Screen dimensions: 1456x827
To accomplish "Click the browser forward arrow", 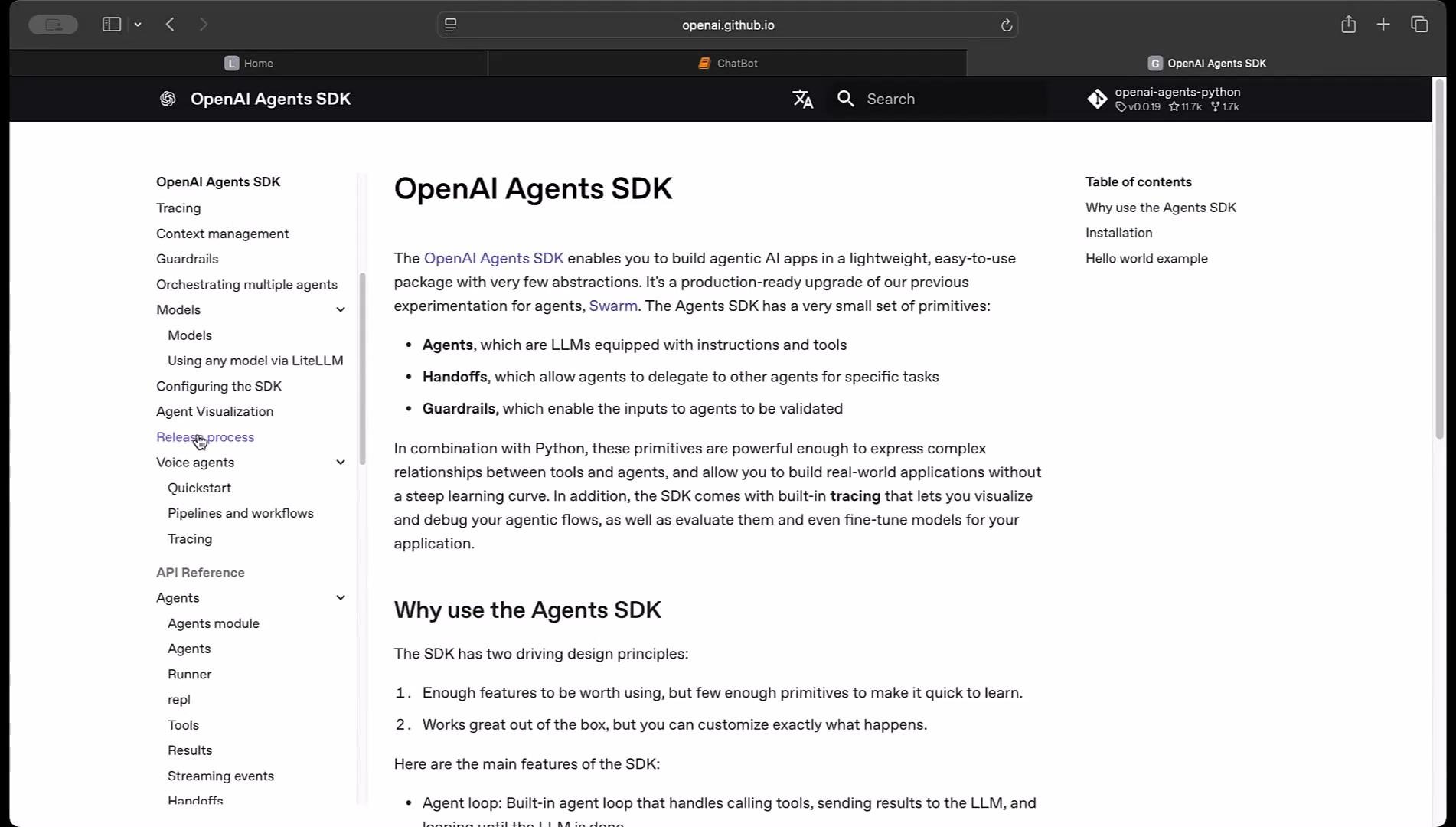I will [x=203, y=25].
